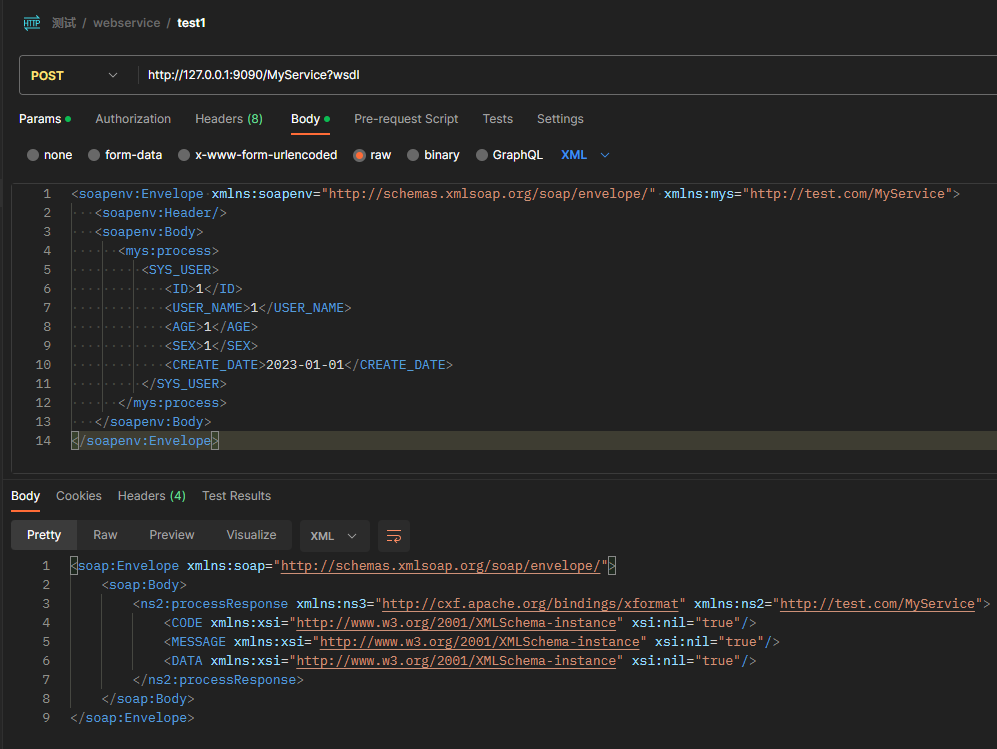Open the request Headers (8) tab
The height and width of the screenshot is (749, 997).
228,119
